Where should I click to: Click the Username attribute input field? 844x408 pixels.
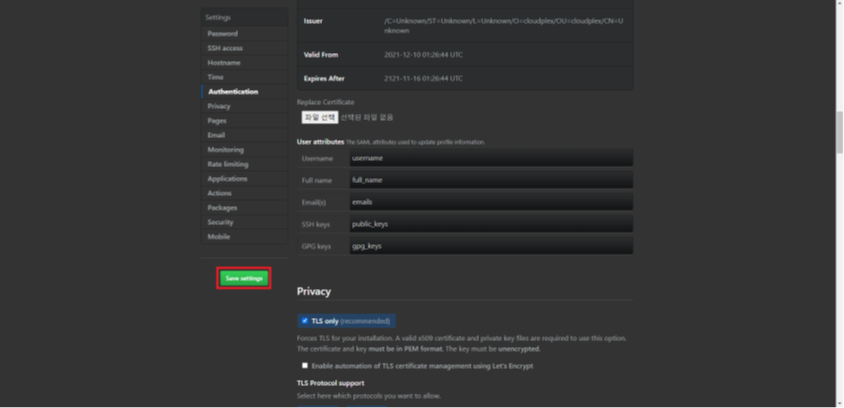click(x=490, y=158)
